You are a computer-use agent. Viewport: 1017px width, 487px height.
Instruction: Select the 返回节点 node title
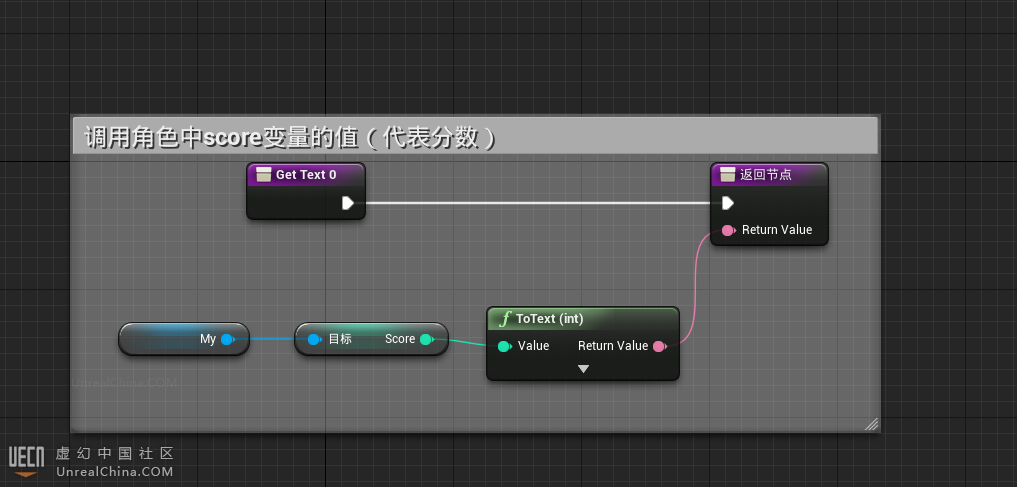click(765, 175)
